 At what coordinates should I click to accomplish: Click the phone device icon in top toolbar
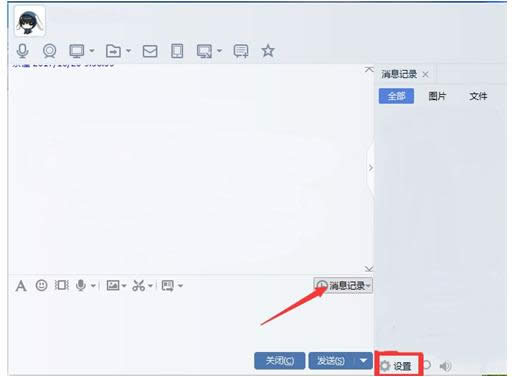(x=177, y=51)
